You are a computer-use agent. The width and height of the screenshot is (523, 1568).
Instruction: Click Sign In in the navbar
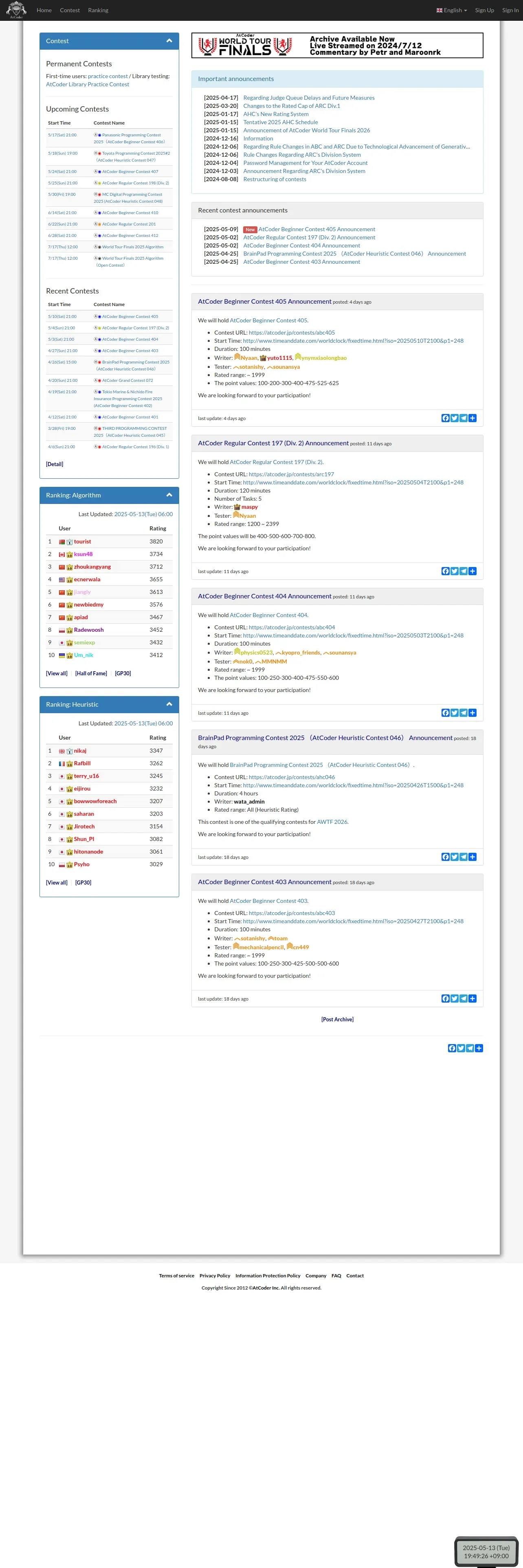coord(510,10)
